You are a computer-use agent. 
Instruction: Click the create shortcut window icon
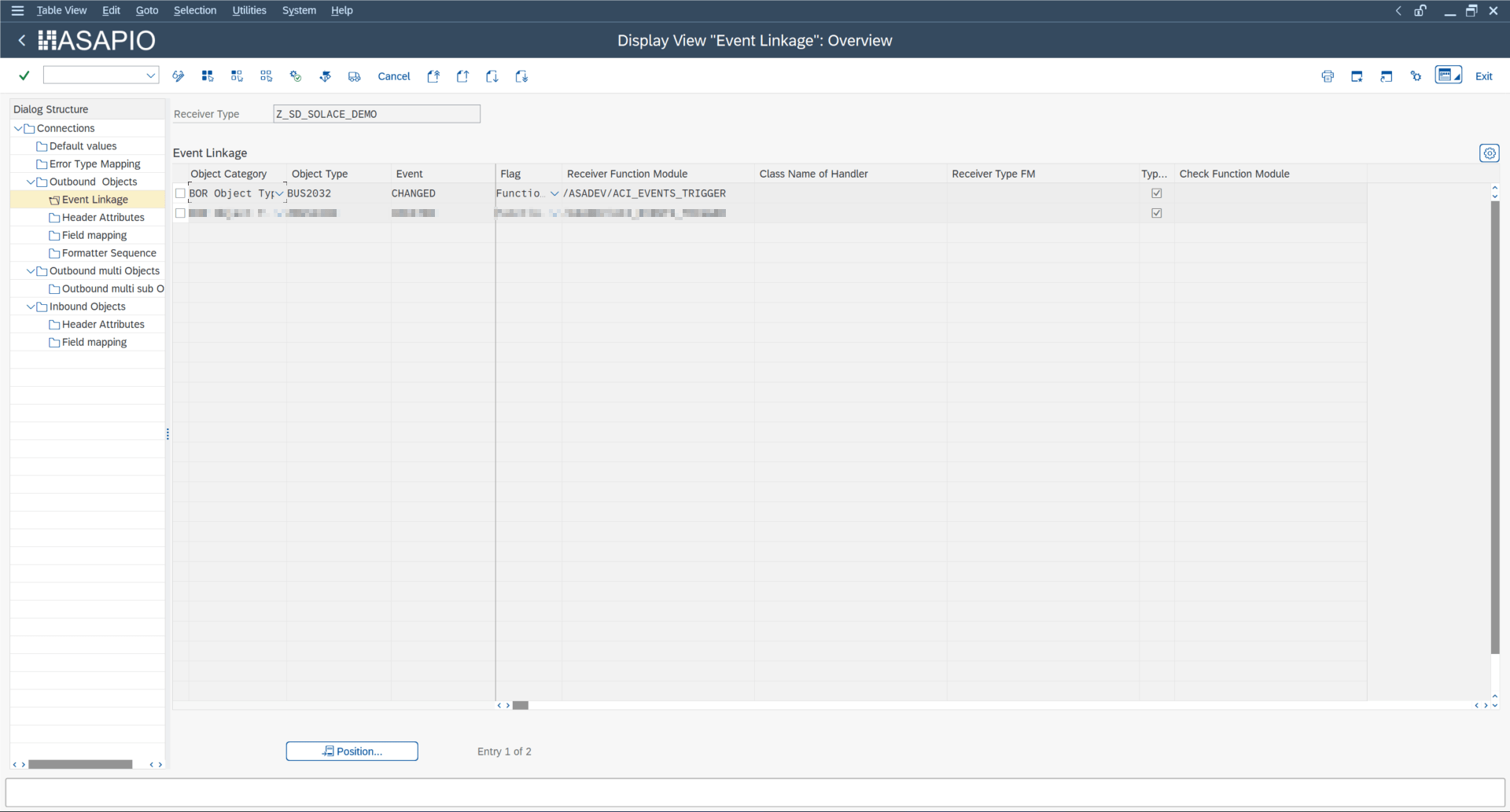click(1387, 76)
